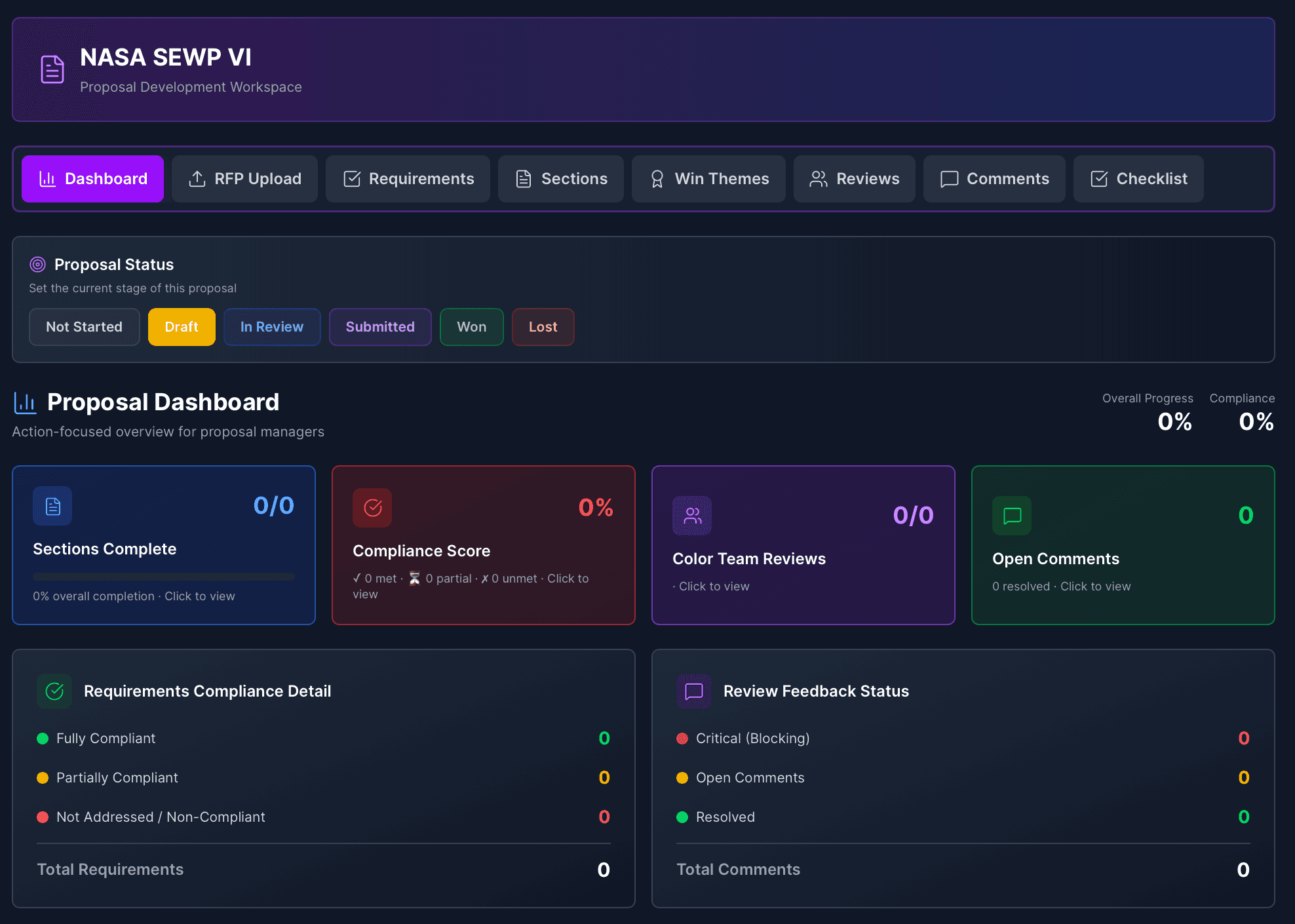
Task: Switch to the Requirements tab
Action: tap(408, 178)
